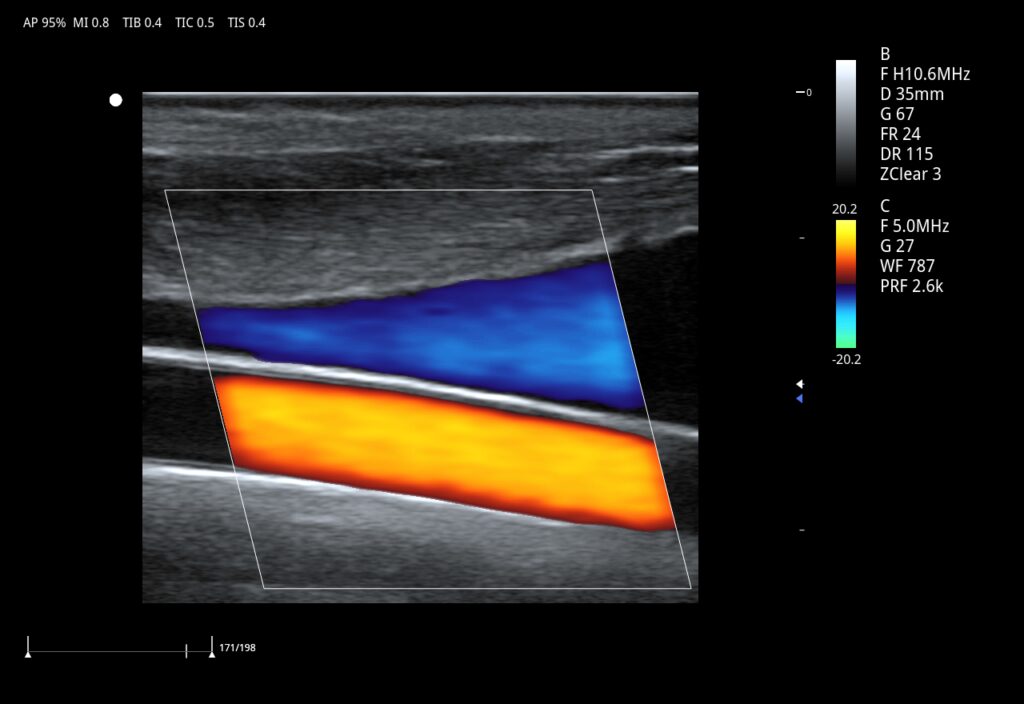Click the F H10.6MHz frequency label
The height and width of the screenshot is (704, 1024).
click(x=924, y=74)
